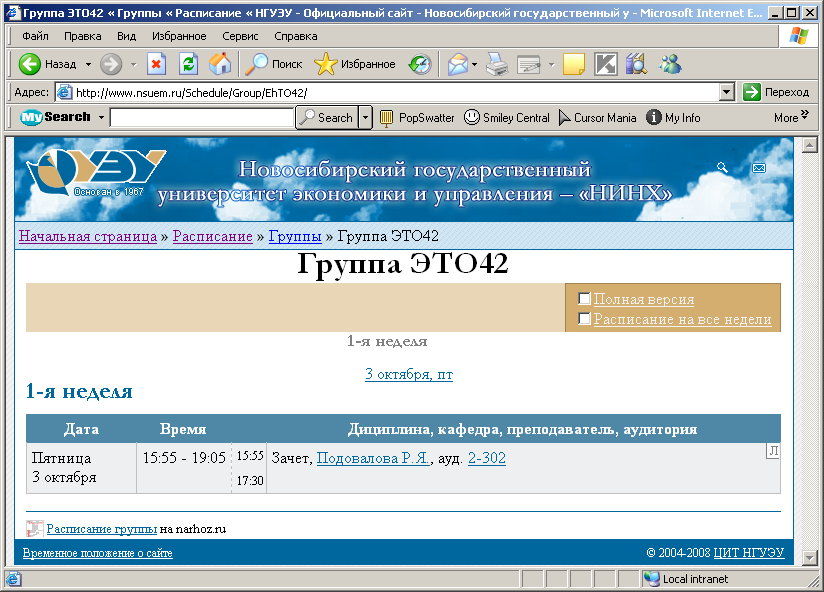Follow the Расписание breadcrumb link

(x=212, y=236)
